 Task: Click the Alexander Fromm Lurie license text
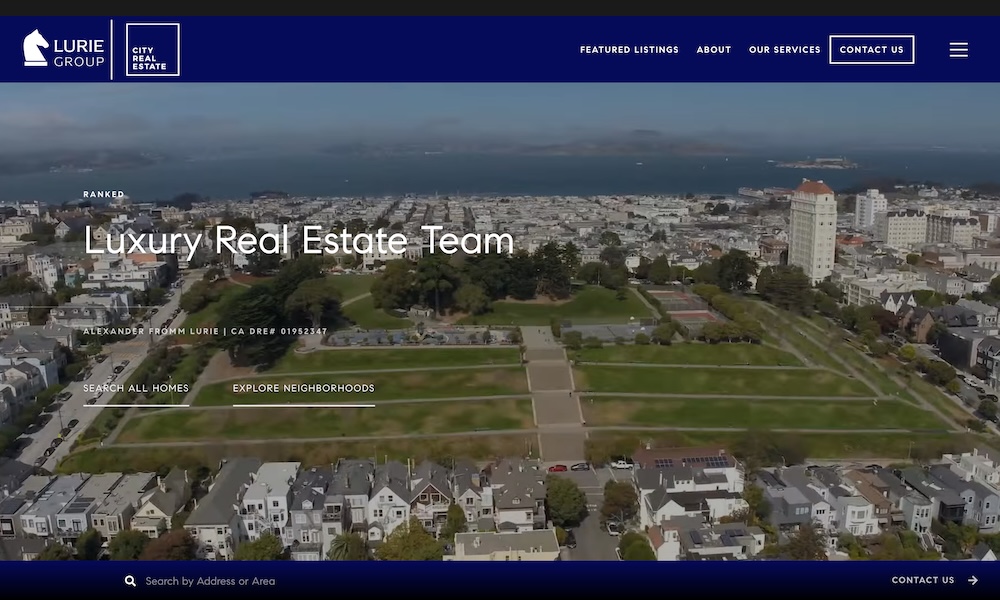tap(205, 332)
